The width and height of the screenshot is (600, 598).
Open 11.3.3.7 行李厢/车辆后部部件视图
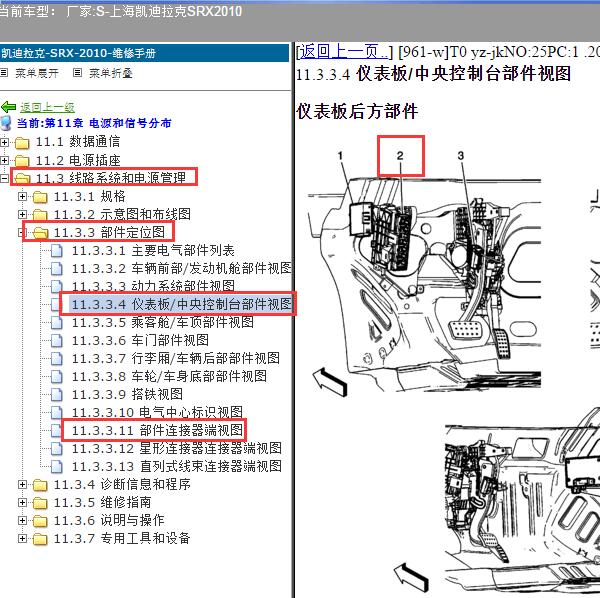(176, 358)
